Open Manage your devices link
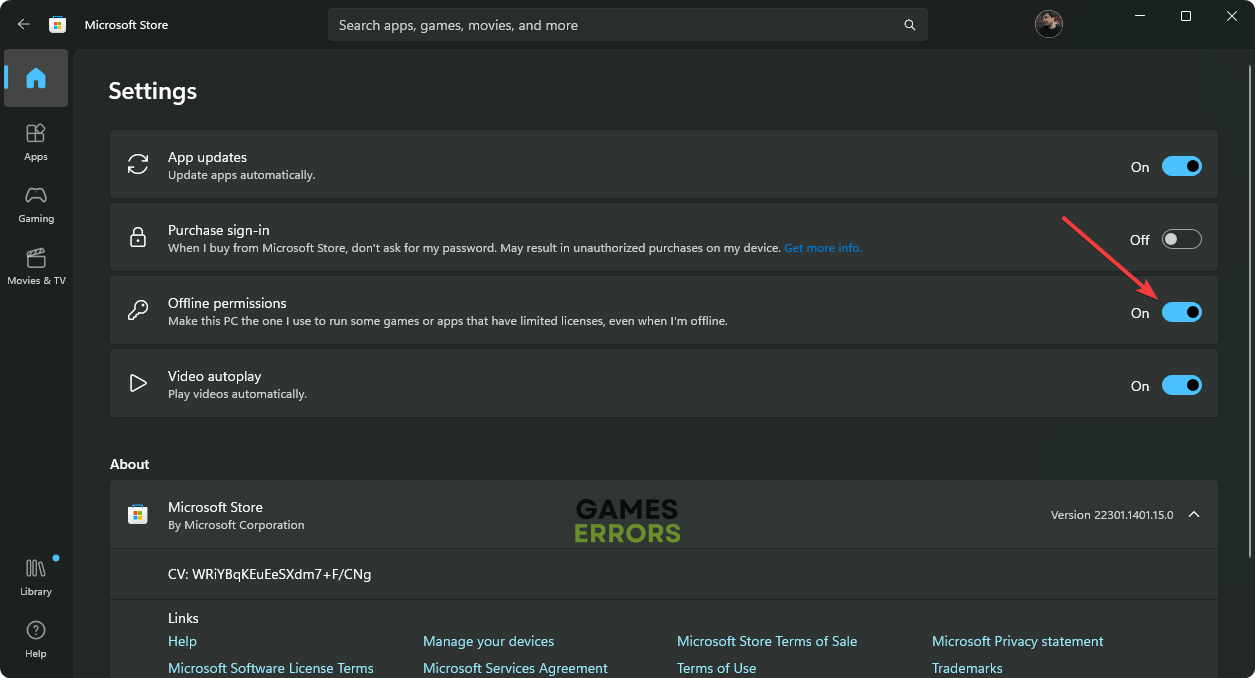The height and width of the screenshot is (678, 1255). tap(488, 641)
